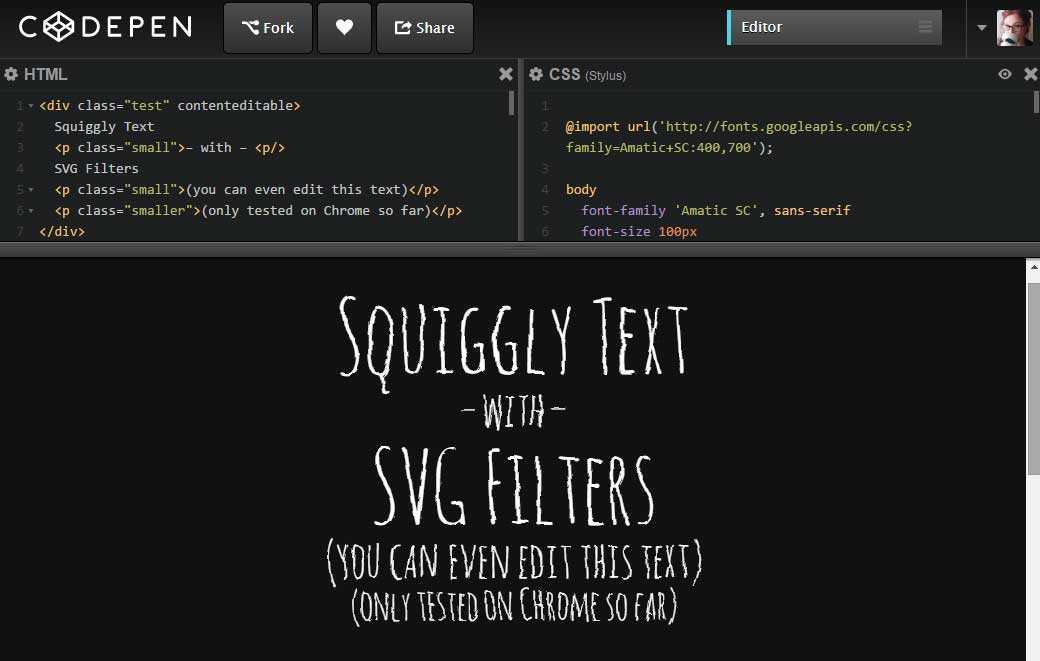Click the hamburger icon on the Editor button

click(925, 27)
